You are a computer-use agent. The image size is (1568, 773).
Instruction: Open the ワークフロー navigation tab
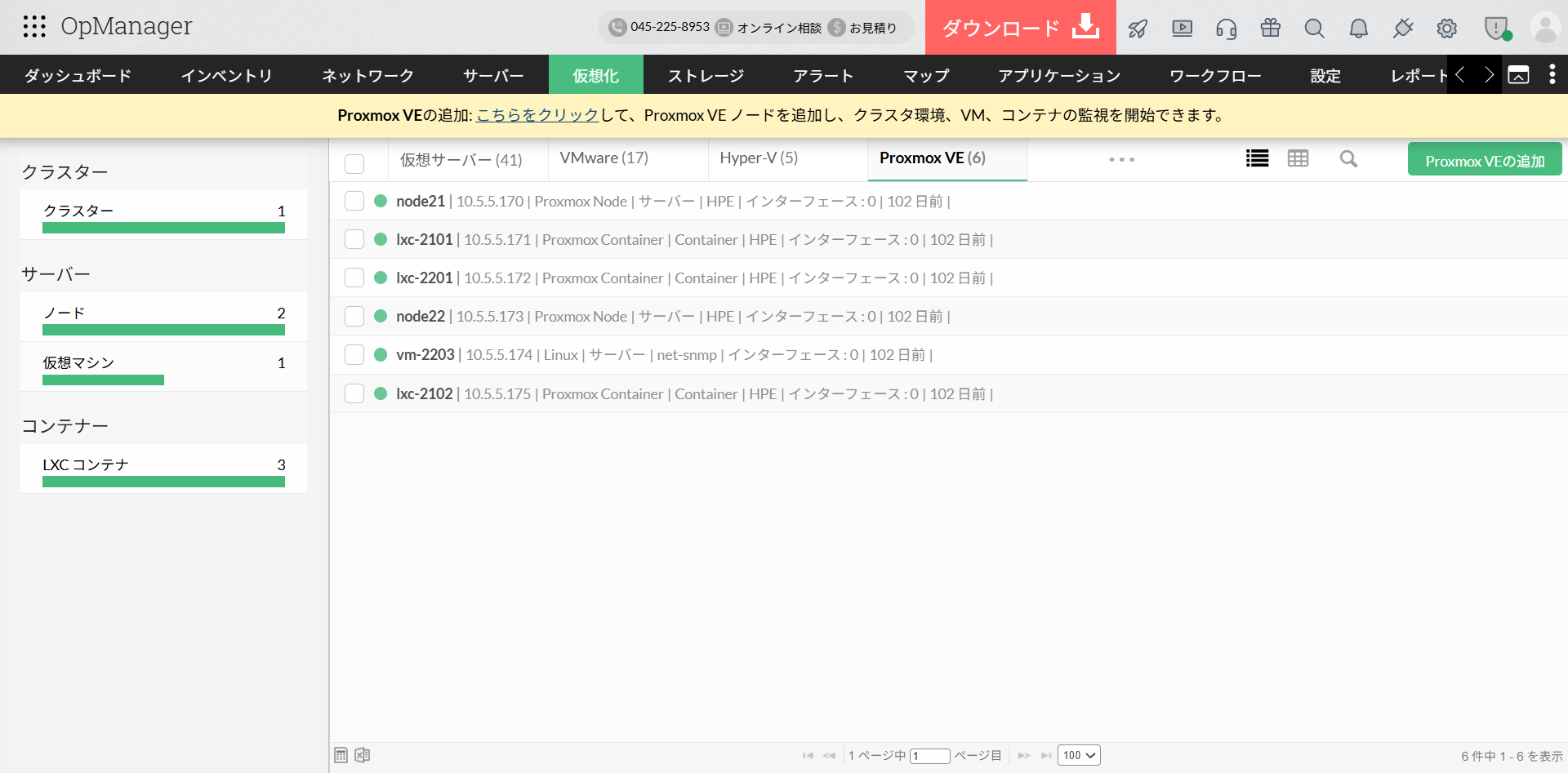pyautogui.click(x=1215, y=75)
